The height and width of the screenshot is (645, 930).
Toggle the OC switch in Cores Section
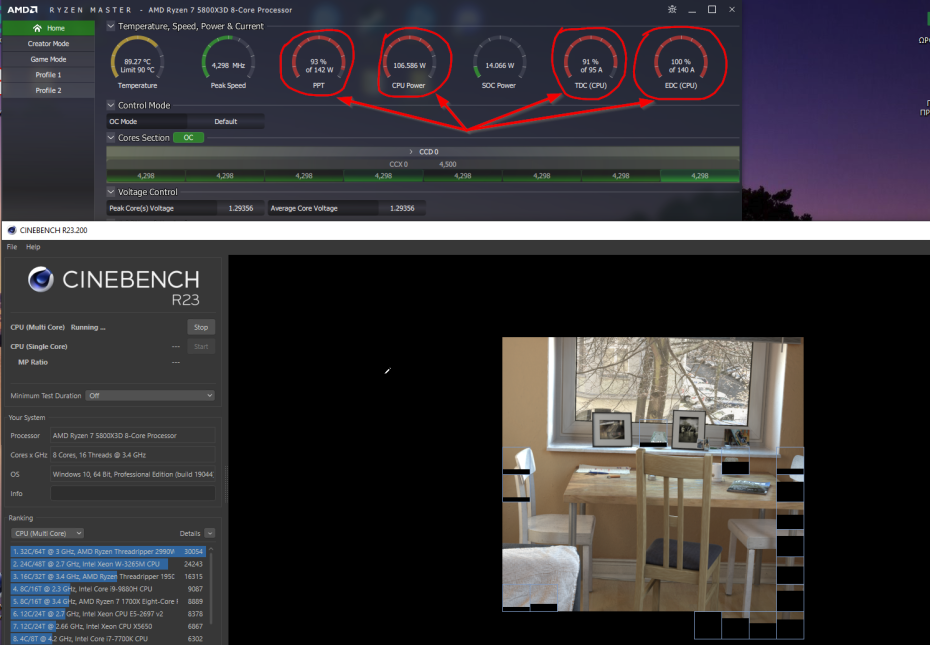click(189, 138)
